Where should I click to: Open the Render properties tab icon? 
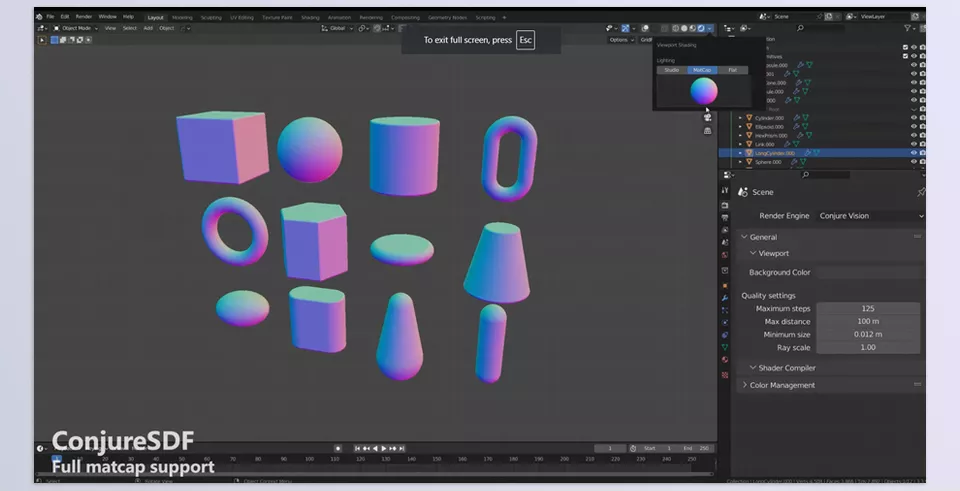pos(725,205)
